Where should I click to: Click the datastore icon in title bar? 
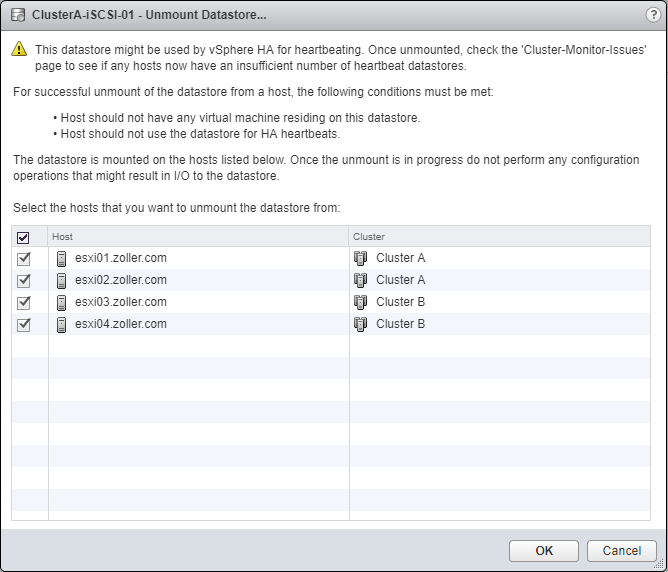[x=17, y=15]
